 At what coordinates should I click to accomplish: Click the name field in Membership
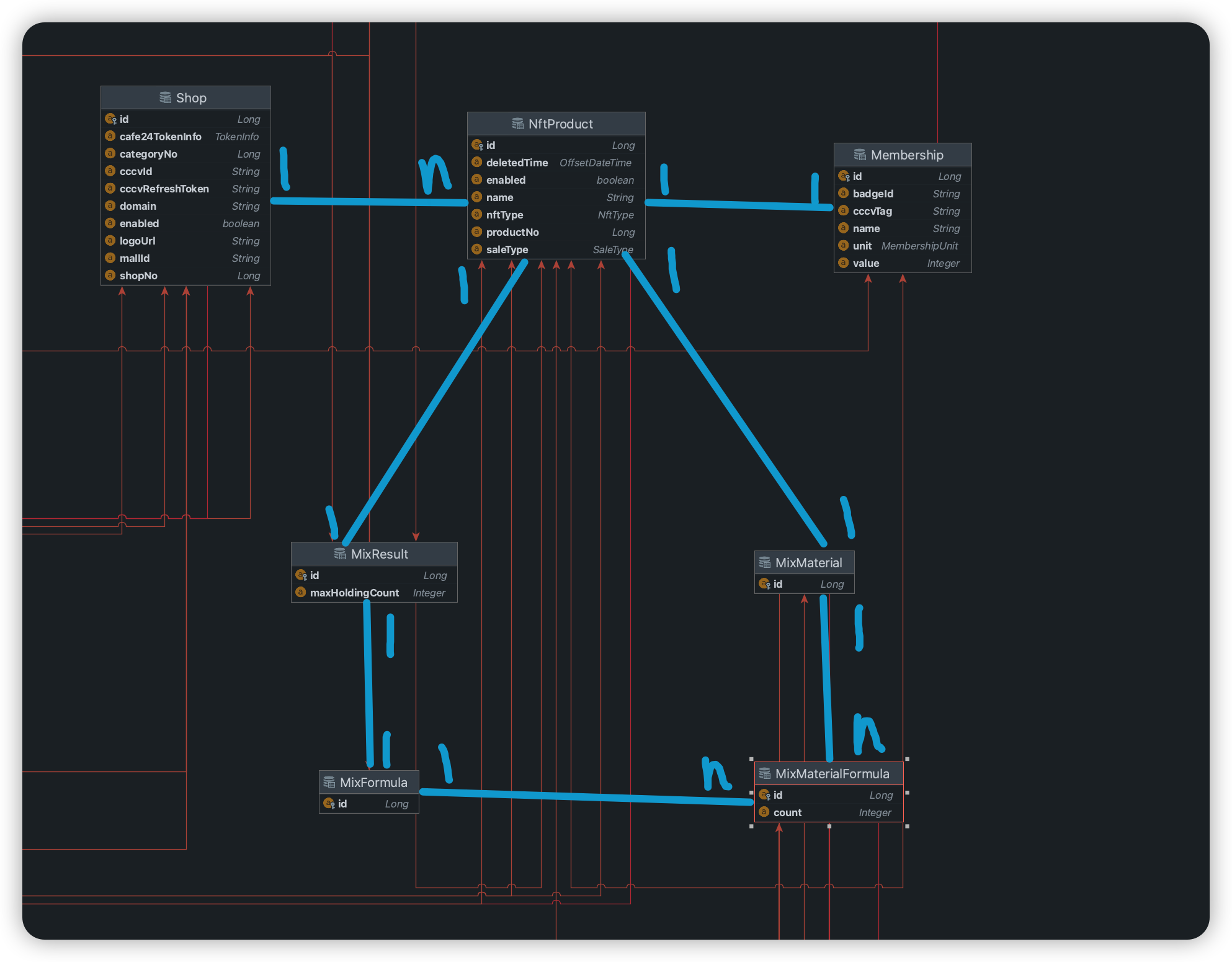point(903,228)
